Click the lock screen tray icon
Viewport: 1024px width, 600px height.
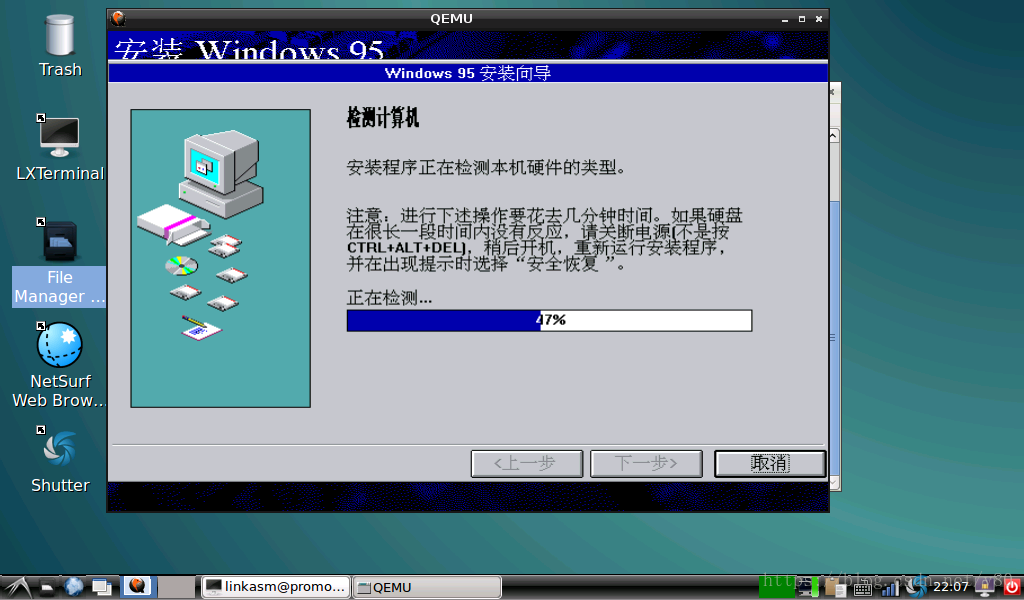pyautogui.click(x=984, y=587)
